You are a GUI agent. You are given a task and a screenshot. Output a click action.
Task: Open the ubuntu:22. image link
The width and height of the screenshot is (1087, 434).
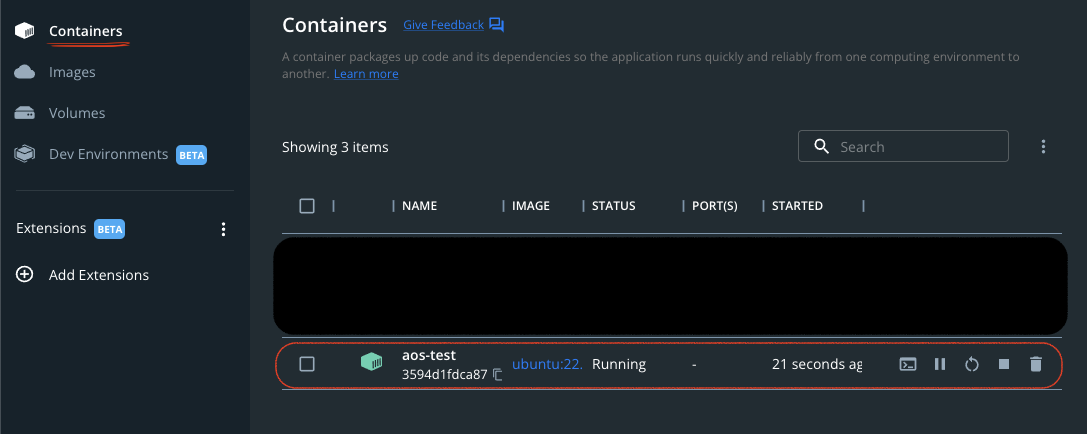click(547, 364)
